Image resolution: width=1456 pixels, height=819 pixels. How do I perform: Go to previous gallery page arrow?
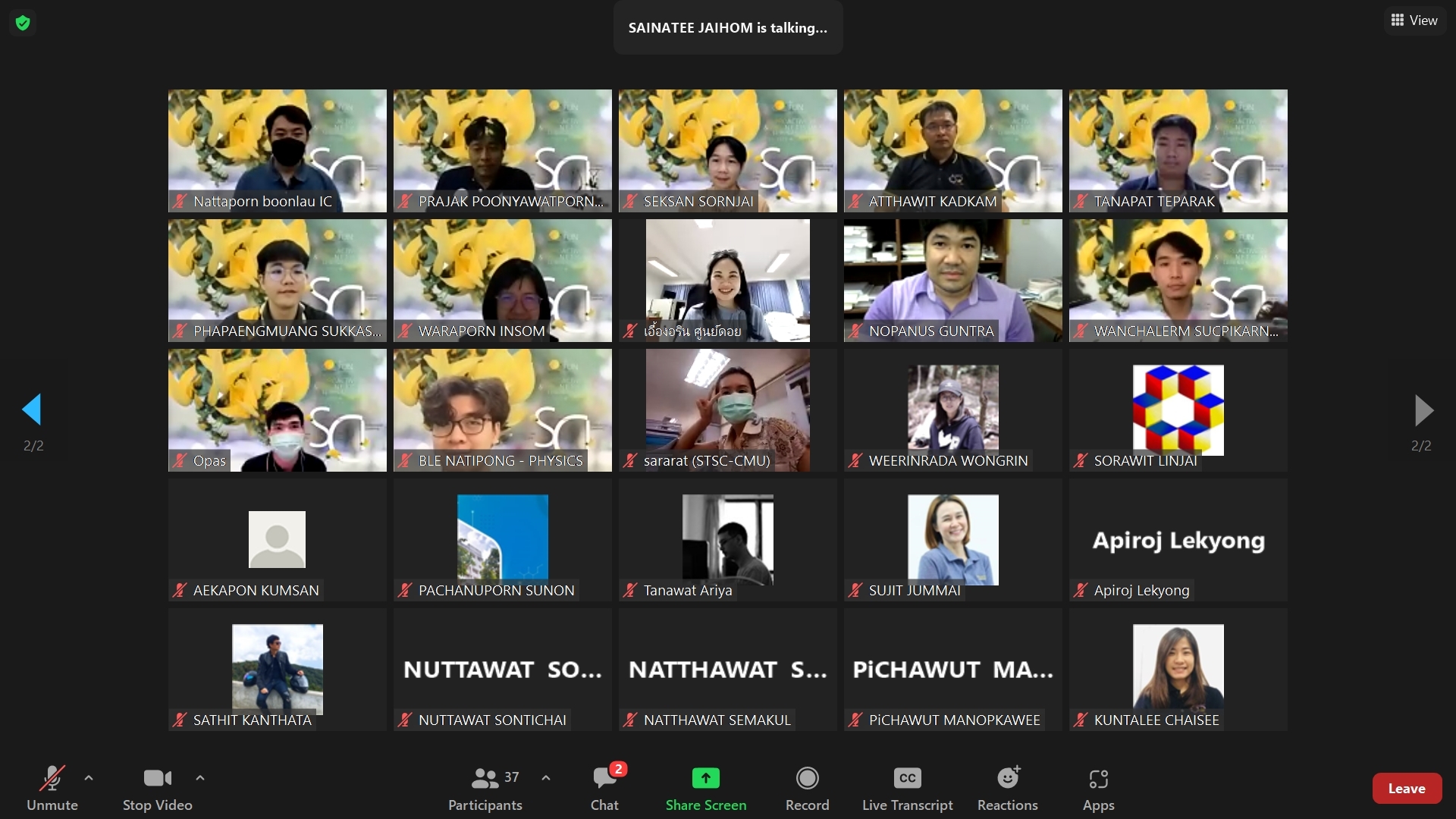click(32, 409)
